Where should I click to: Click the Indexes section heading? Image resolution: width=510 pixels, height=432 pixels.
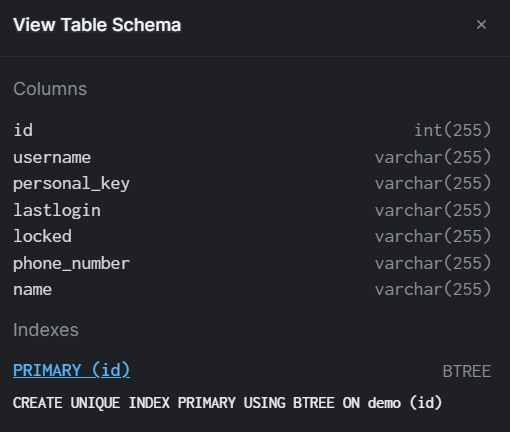click(x=46, y=330)
